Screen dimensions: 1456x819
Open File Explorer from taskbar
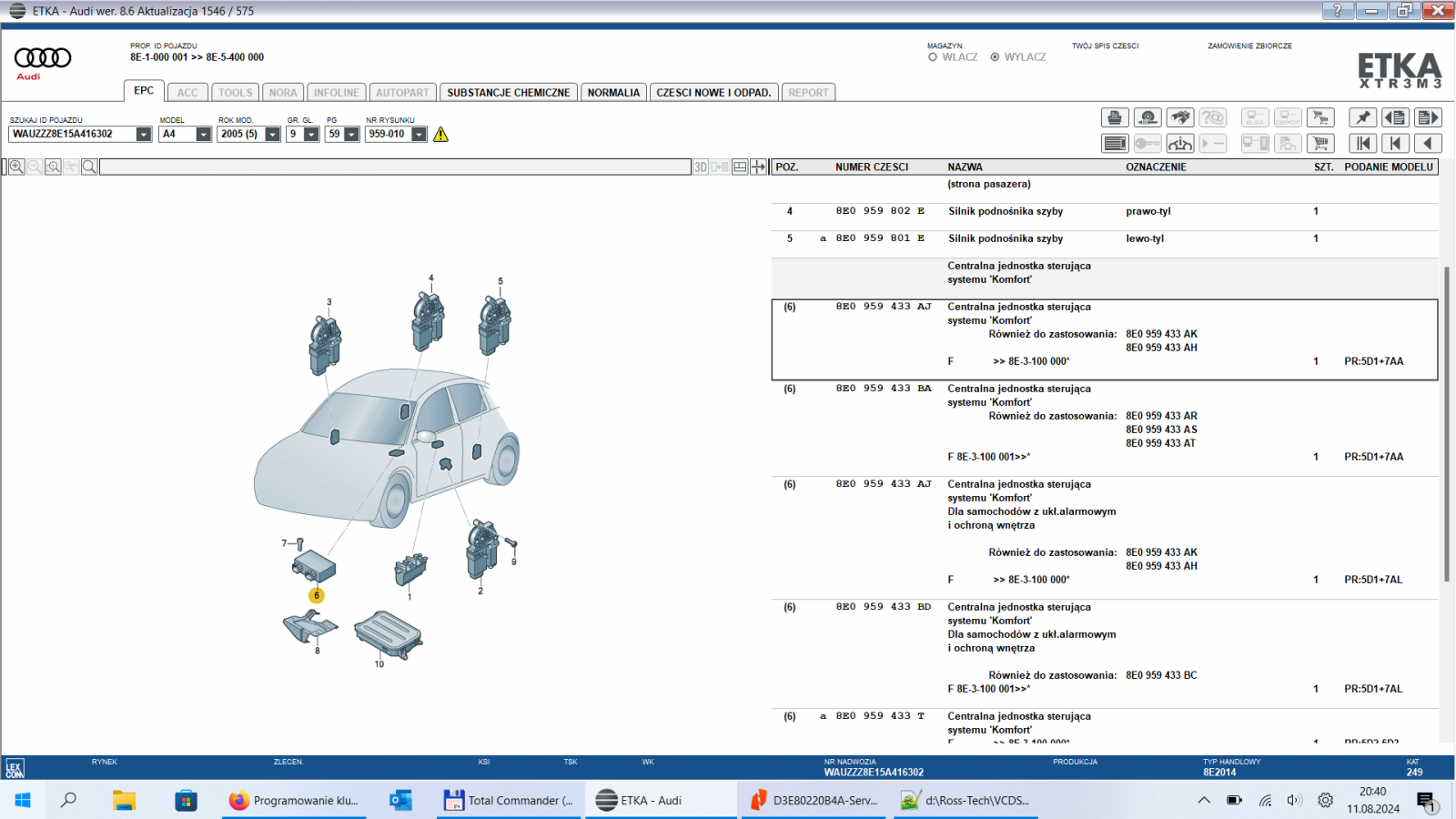pos(124,800)
